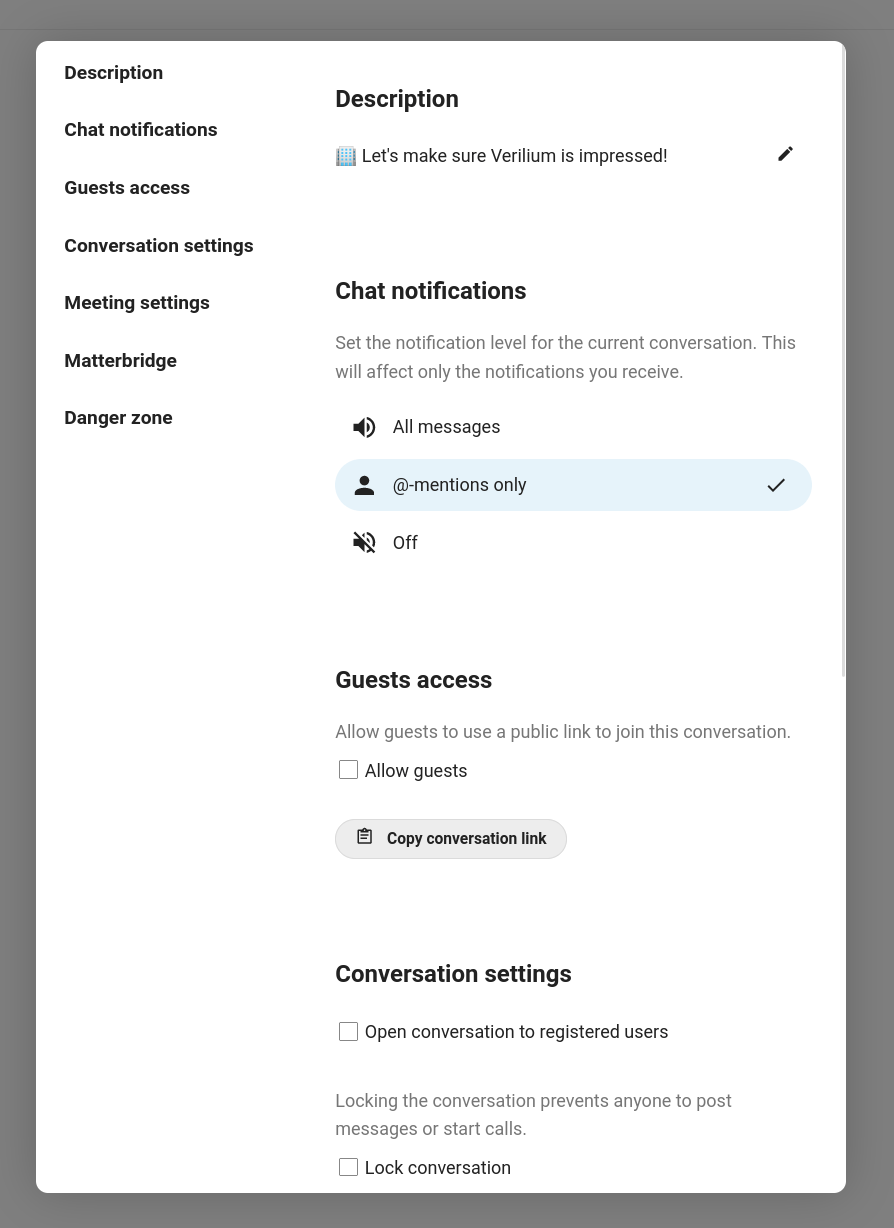
Task: Open the Danger zone section
Action: pos(118,418)
